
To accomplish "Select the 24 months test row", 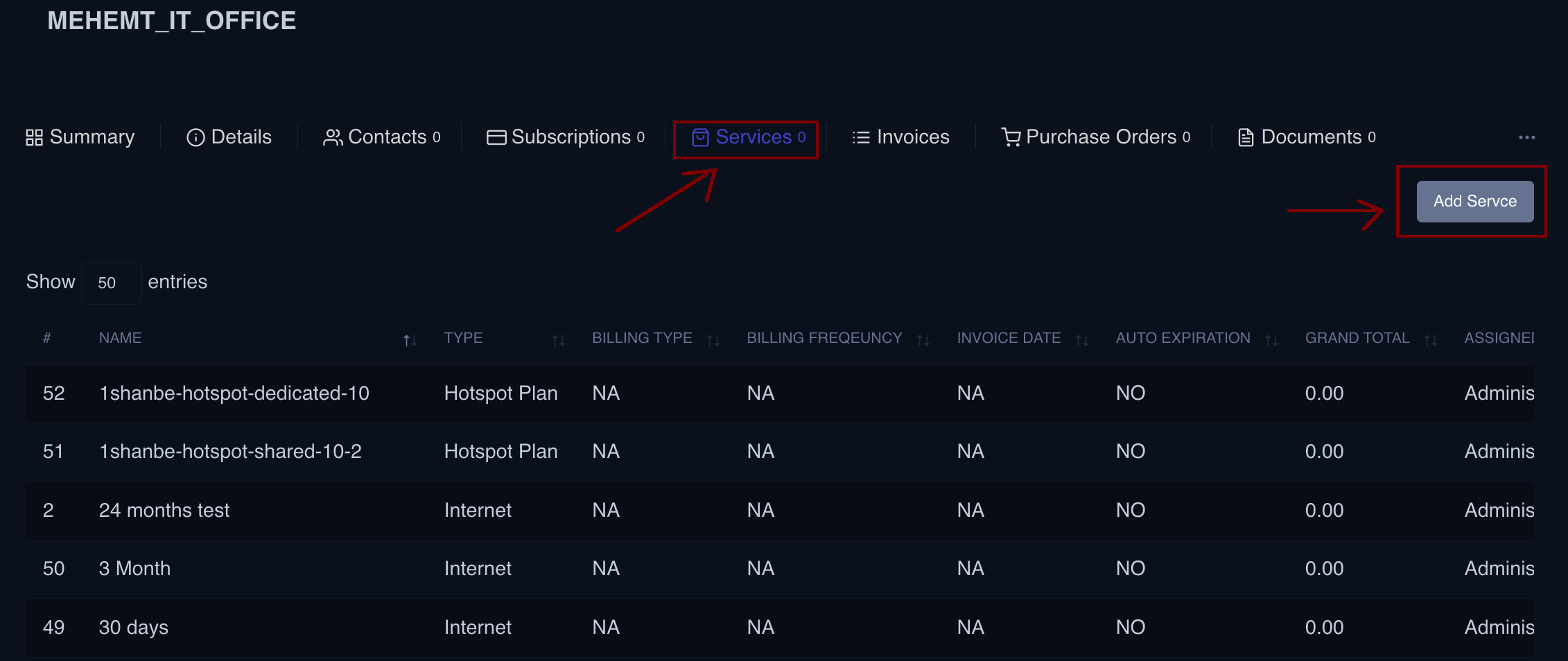I will (164, 511).
